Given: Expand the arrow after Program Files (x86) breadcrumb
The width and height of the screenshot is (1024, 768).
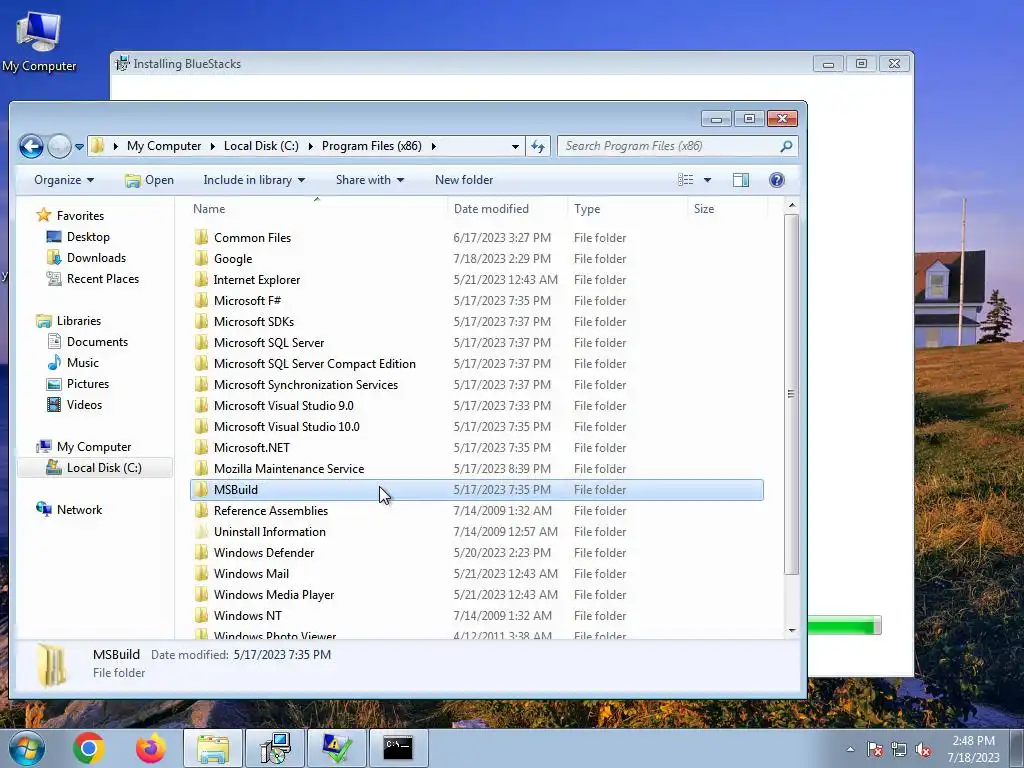Looking at the screenshot, I should click(x=434, y=146).
